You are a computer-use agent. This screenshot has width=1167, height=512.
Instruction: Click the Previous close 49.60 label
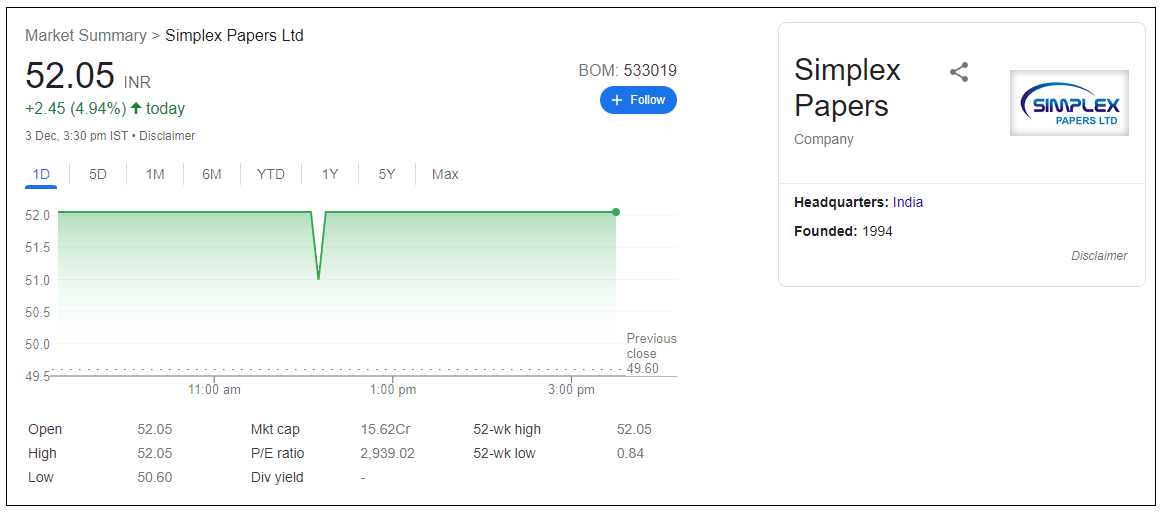(x=651, y=353)
